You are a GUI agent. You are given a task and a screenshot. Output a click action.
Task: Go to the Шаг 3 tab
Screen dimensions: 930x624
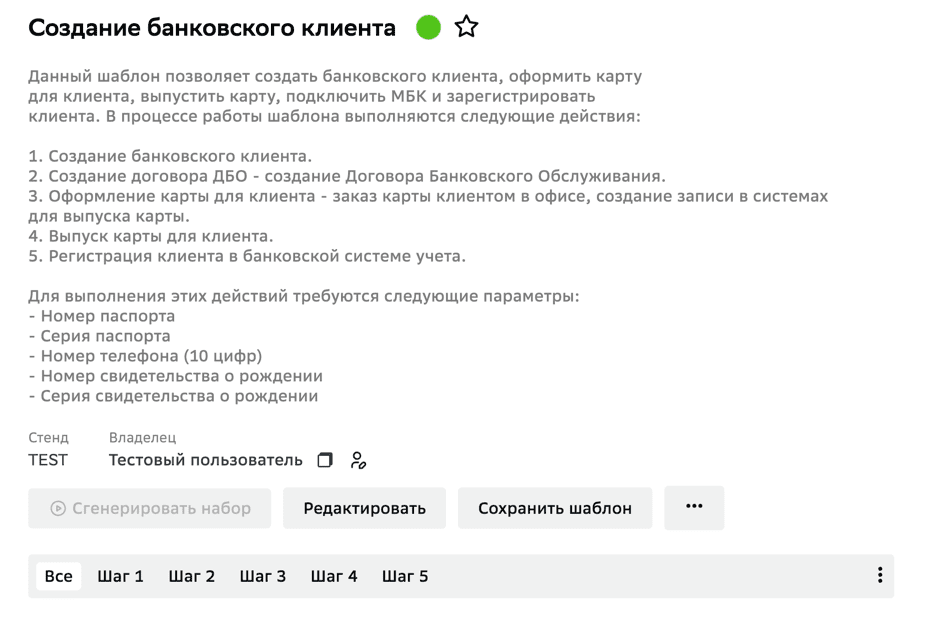click(x=263, y=576)
